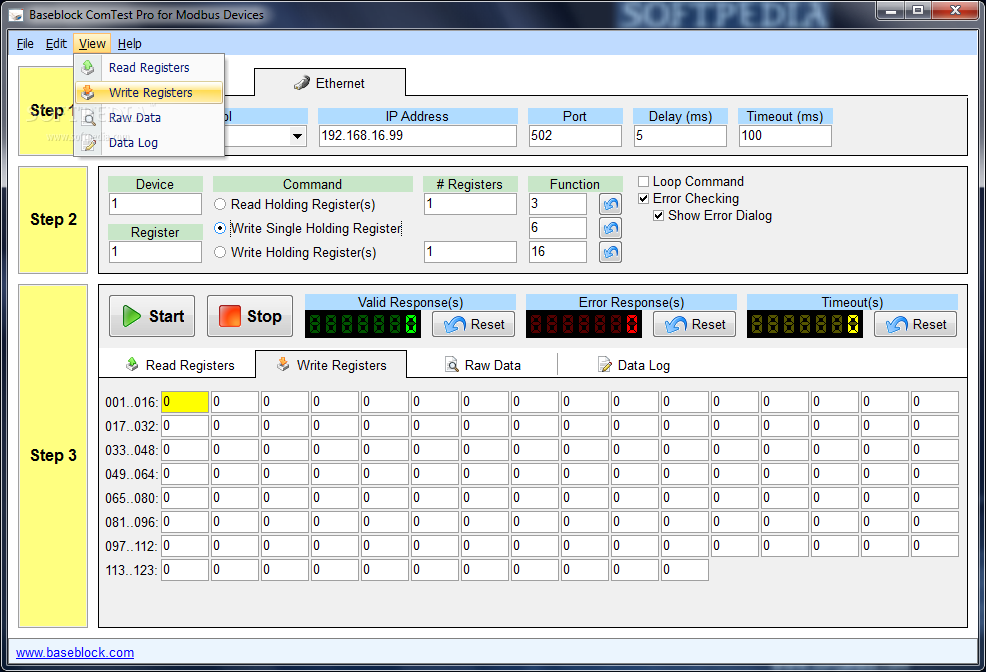The height and width of the screenshot is (672, 986).
Task: Open www.baseblock.com link
Action: [75, 653]
